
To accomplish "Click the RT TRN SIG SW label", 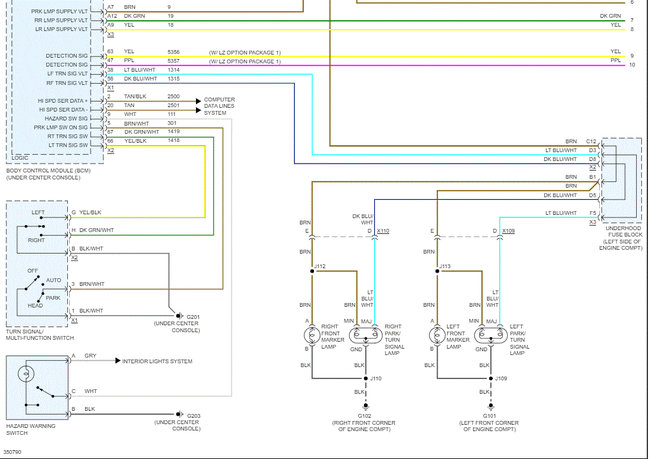I will point(68,136).
